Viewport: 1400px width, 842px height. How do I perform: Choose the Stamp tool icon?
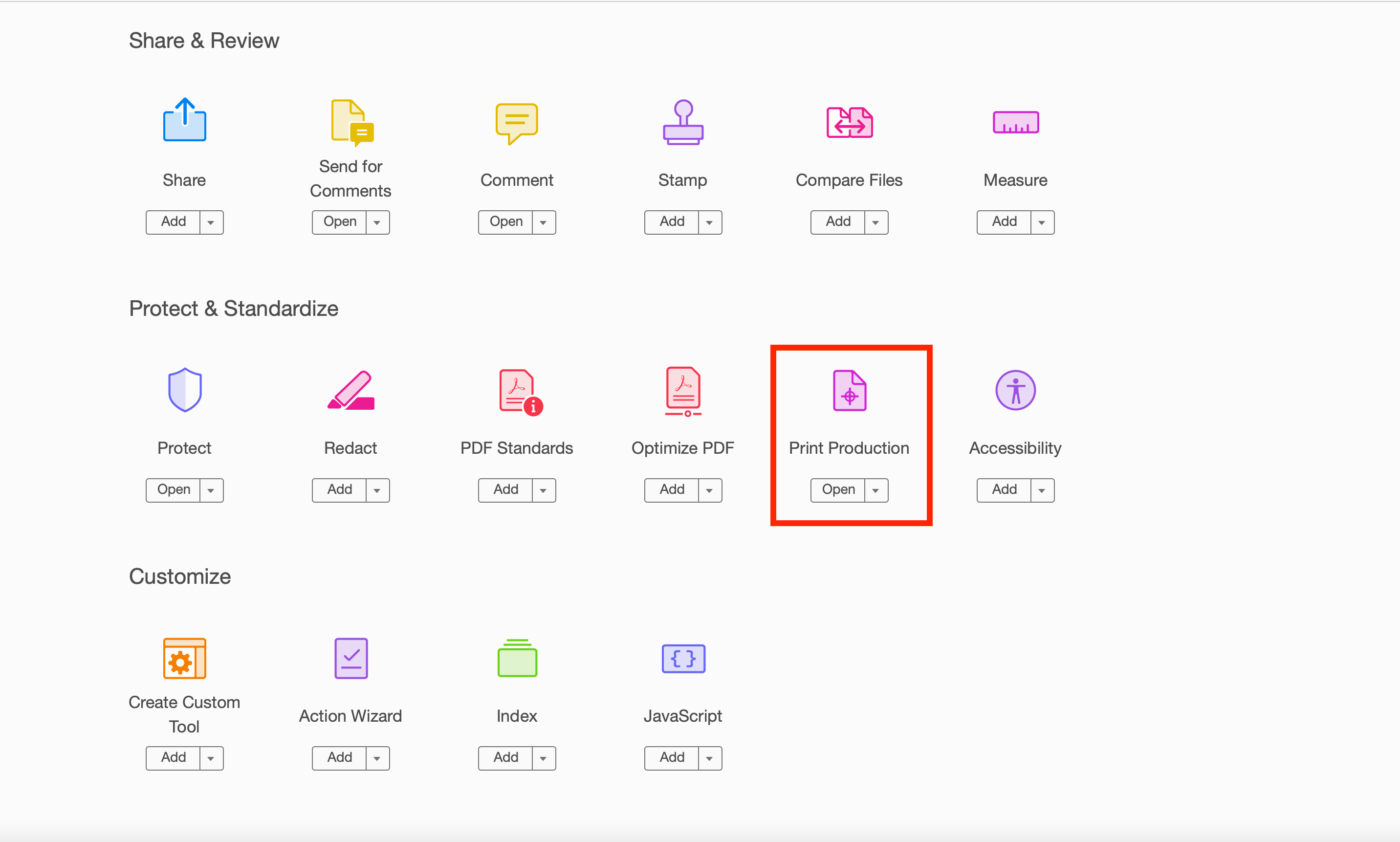coord(683,122)
